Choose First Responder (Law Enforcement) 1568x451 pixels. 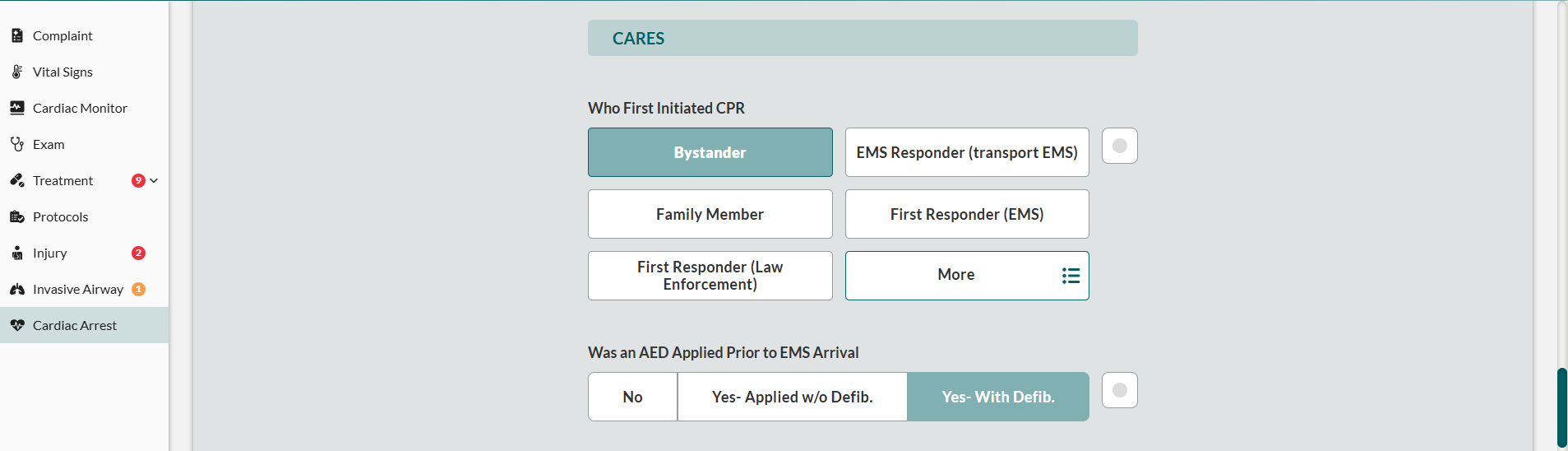tap(710, 276)
